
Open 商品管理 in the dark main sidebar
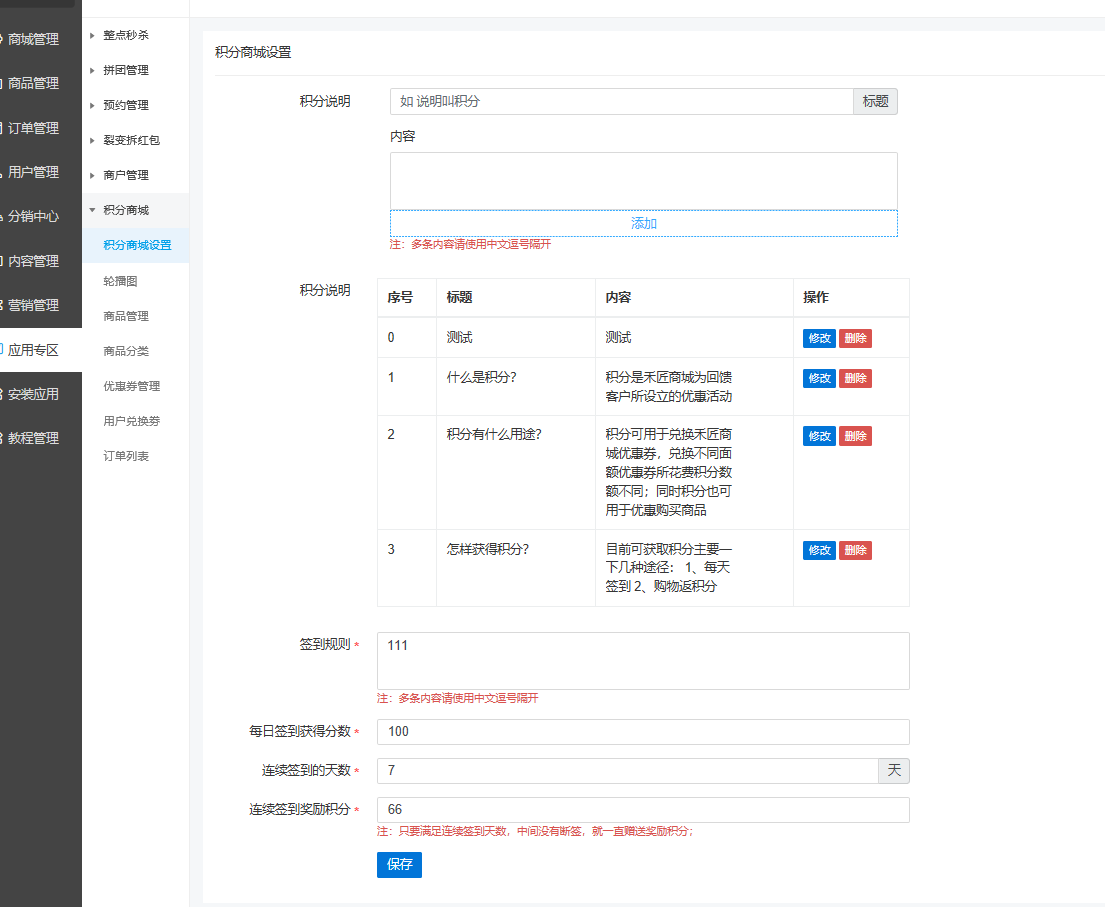tap(33, 83)
